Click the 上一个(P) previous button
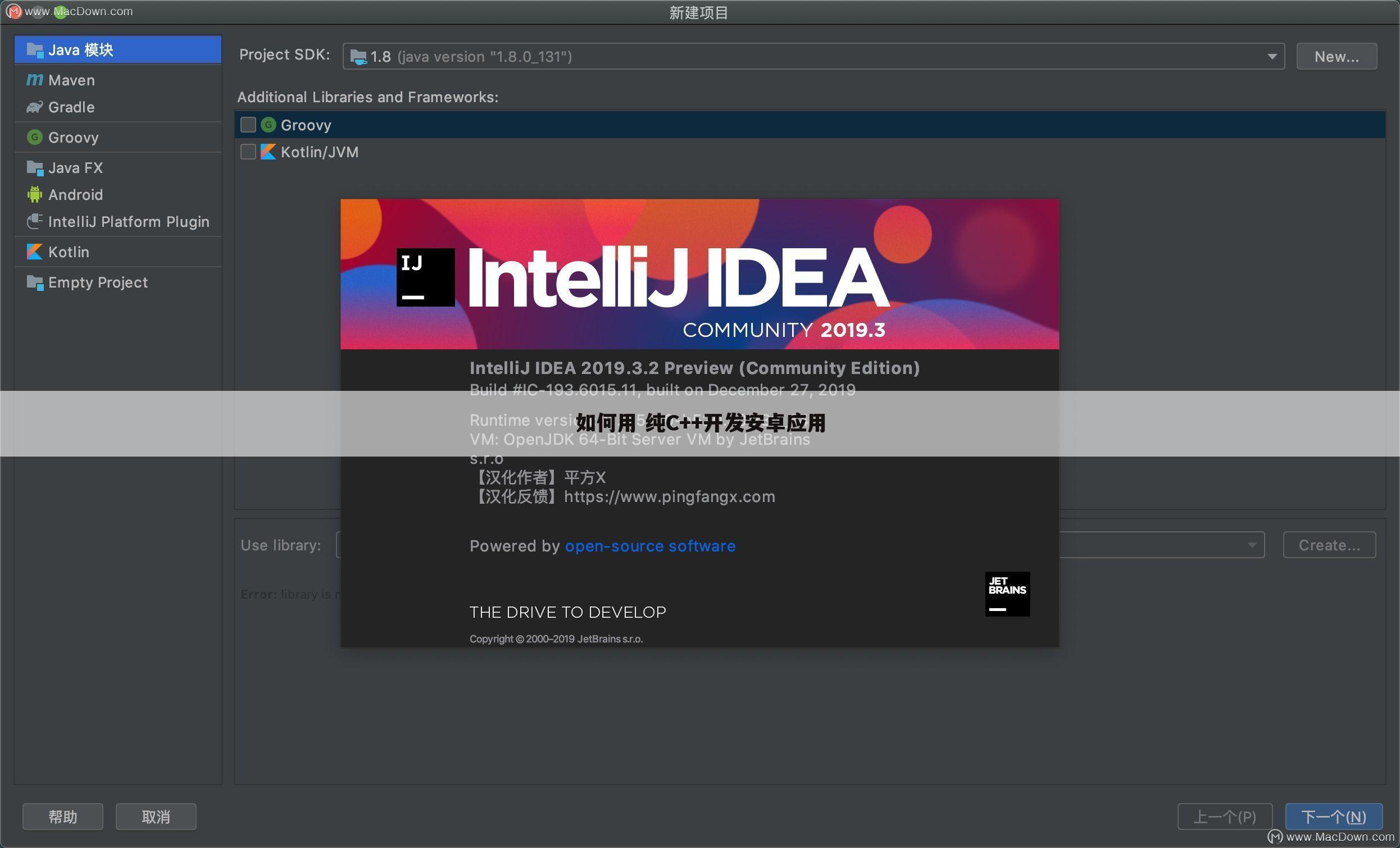This screenshot has height=848, width=1400. click(x=1224, y=817)
